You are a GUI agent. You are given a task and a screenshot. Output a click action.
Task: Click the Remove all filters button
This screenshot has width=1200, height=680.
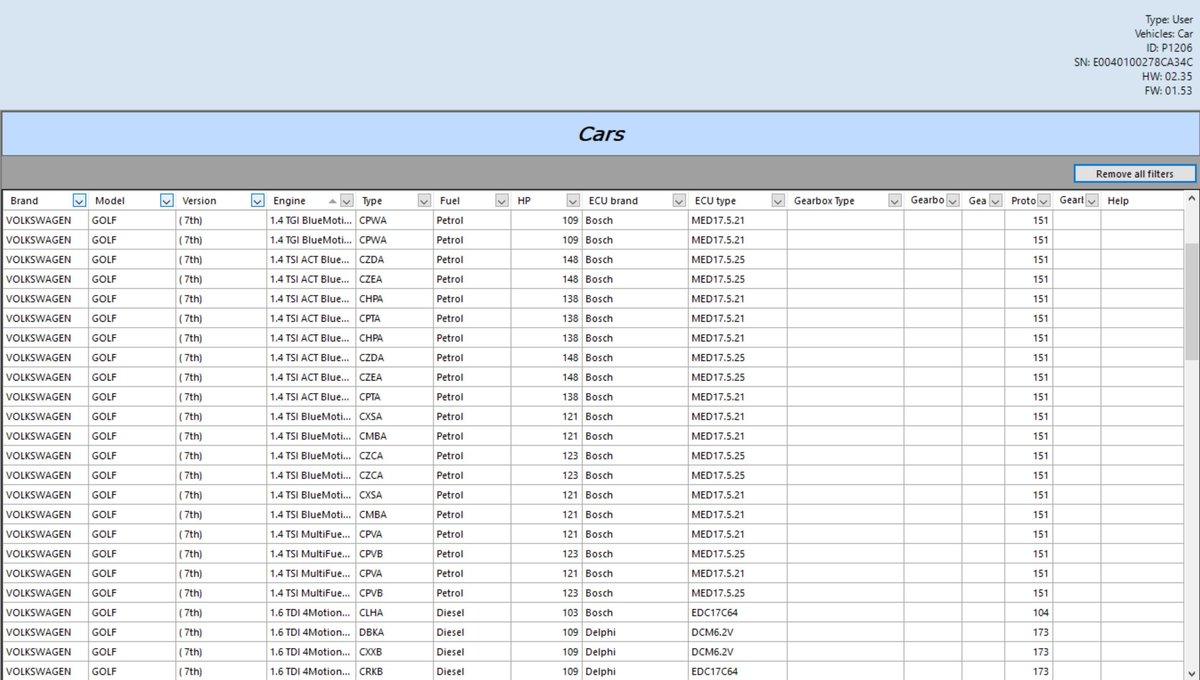click(1134, 174)
